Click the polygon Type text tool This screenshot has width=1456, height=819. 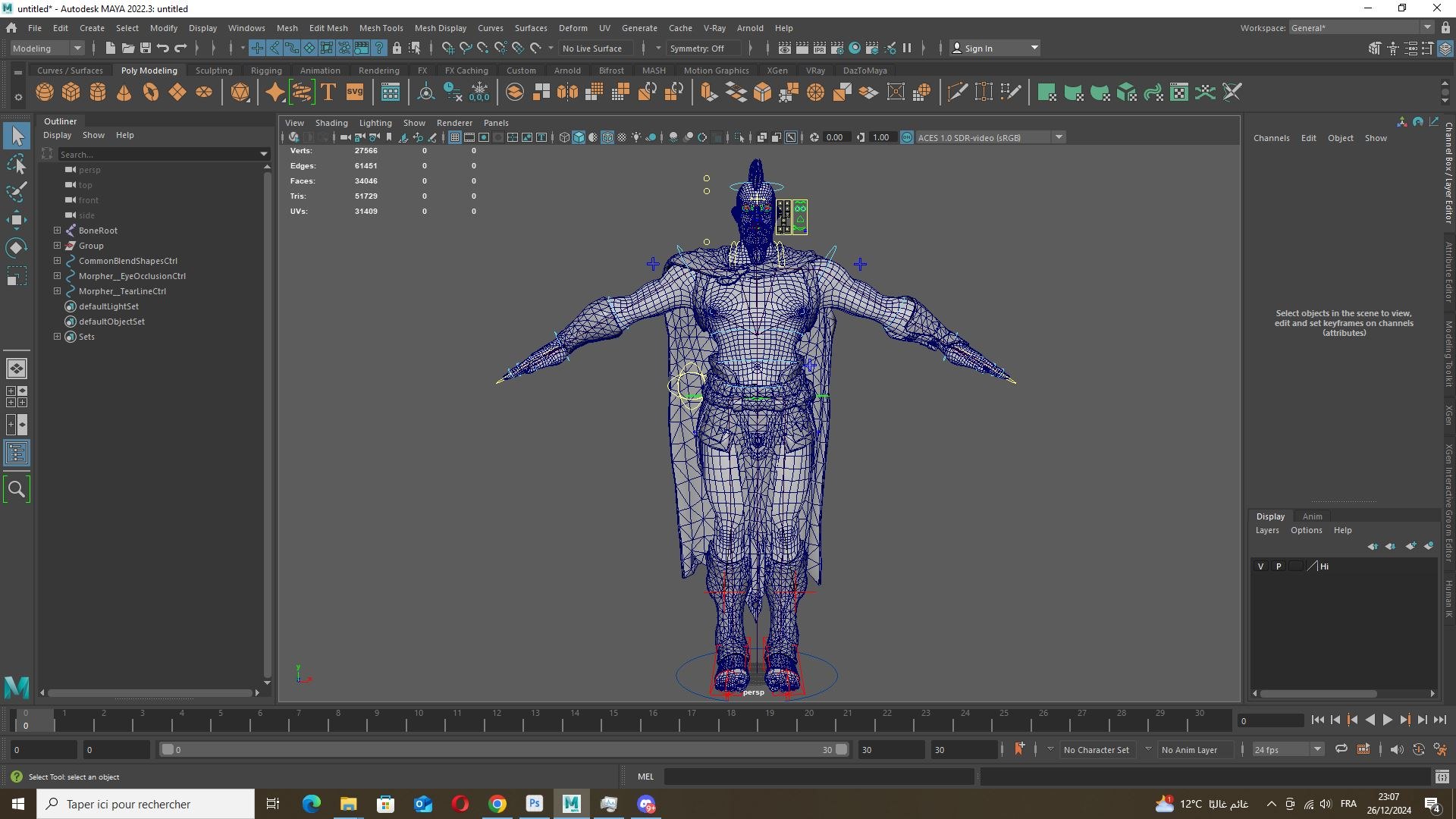(x=328, y=93)
